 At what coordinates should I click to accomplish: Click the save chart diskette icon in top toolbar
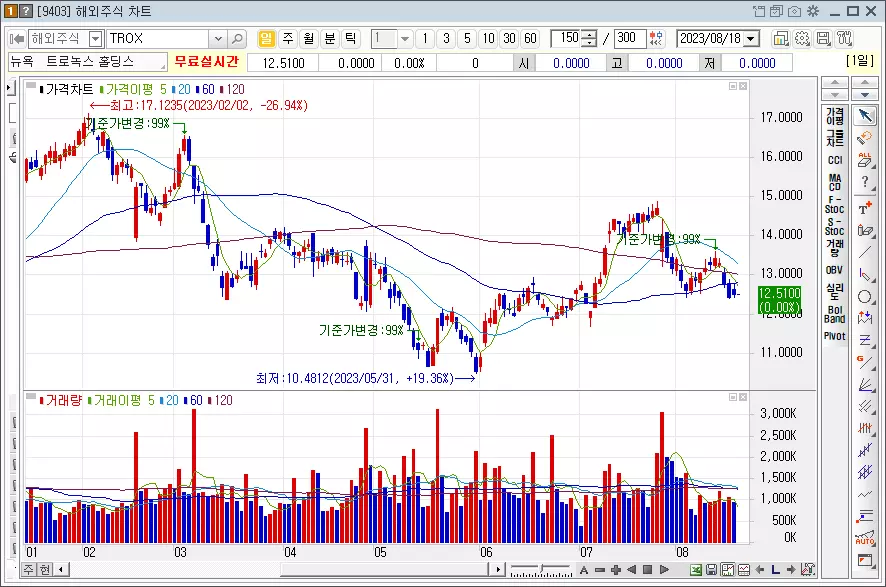[823, 38]
